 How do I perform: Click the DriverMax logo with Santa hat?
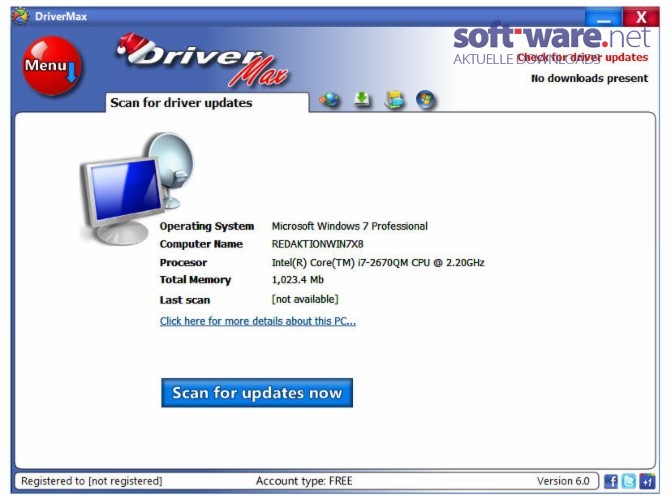203,61
